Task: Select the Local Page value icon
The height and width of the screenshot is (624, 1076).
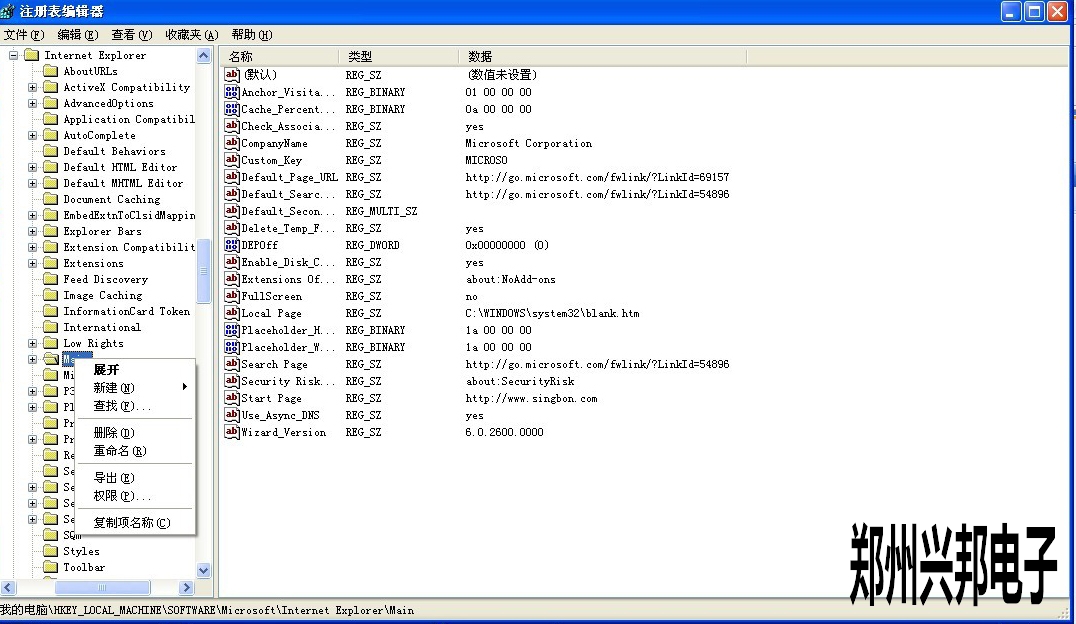Action: pos(232,313)
